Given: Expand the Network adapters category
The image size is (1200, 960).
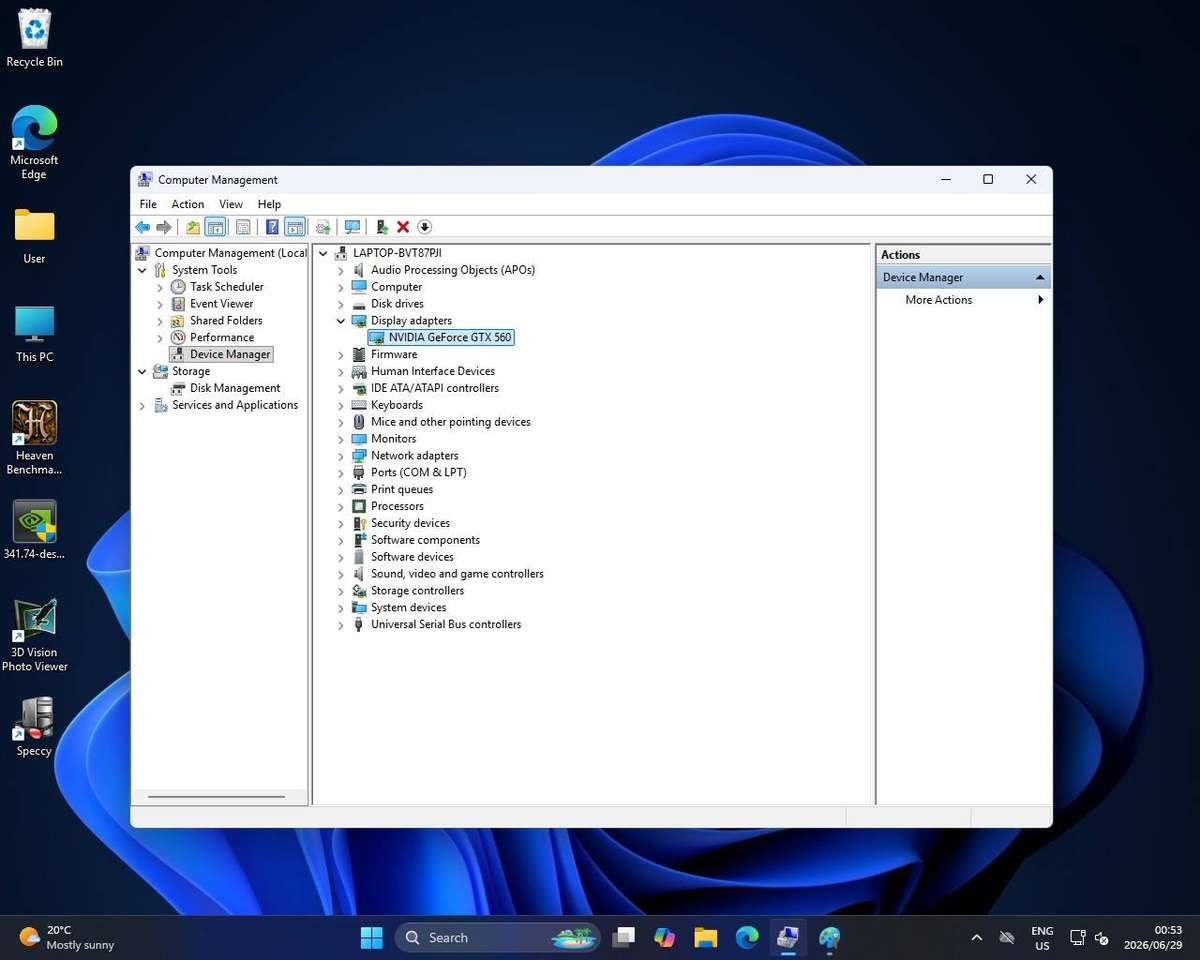Looking at the screenshot, I should click(x=341, y=456).
